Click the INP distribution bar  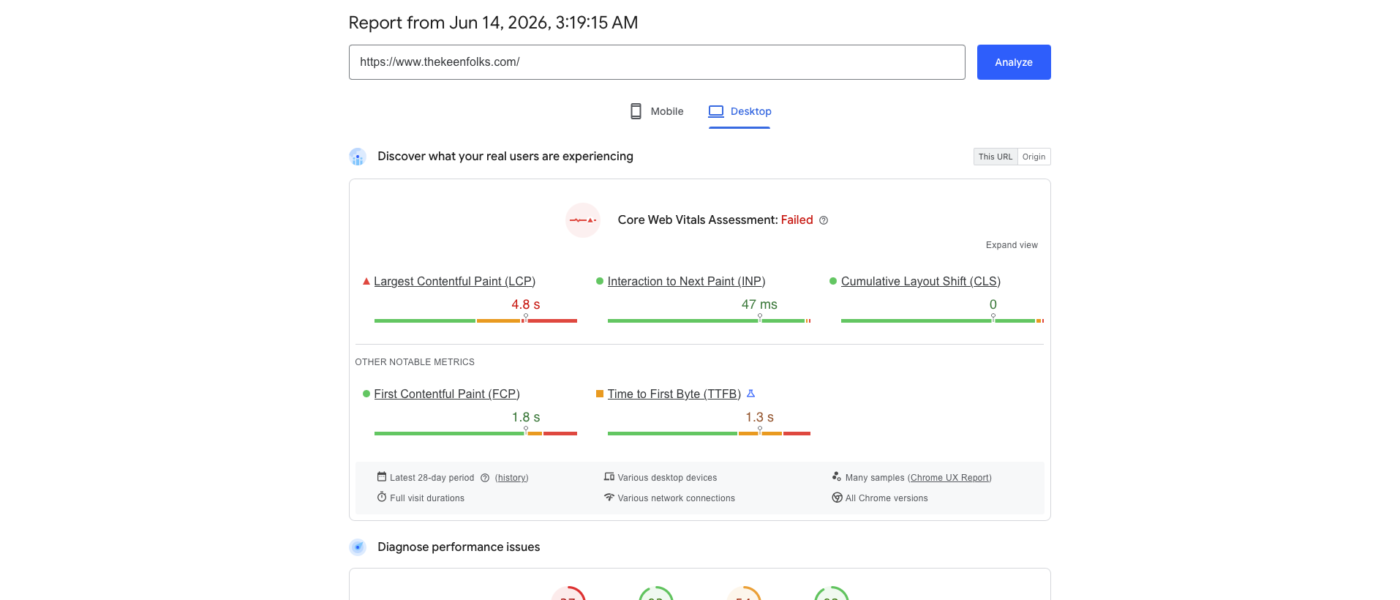709,321
